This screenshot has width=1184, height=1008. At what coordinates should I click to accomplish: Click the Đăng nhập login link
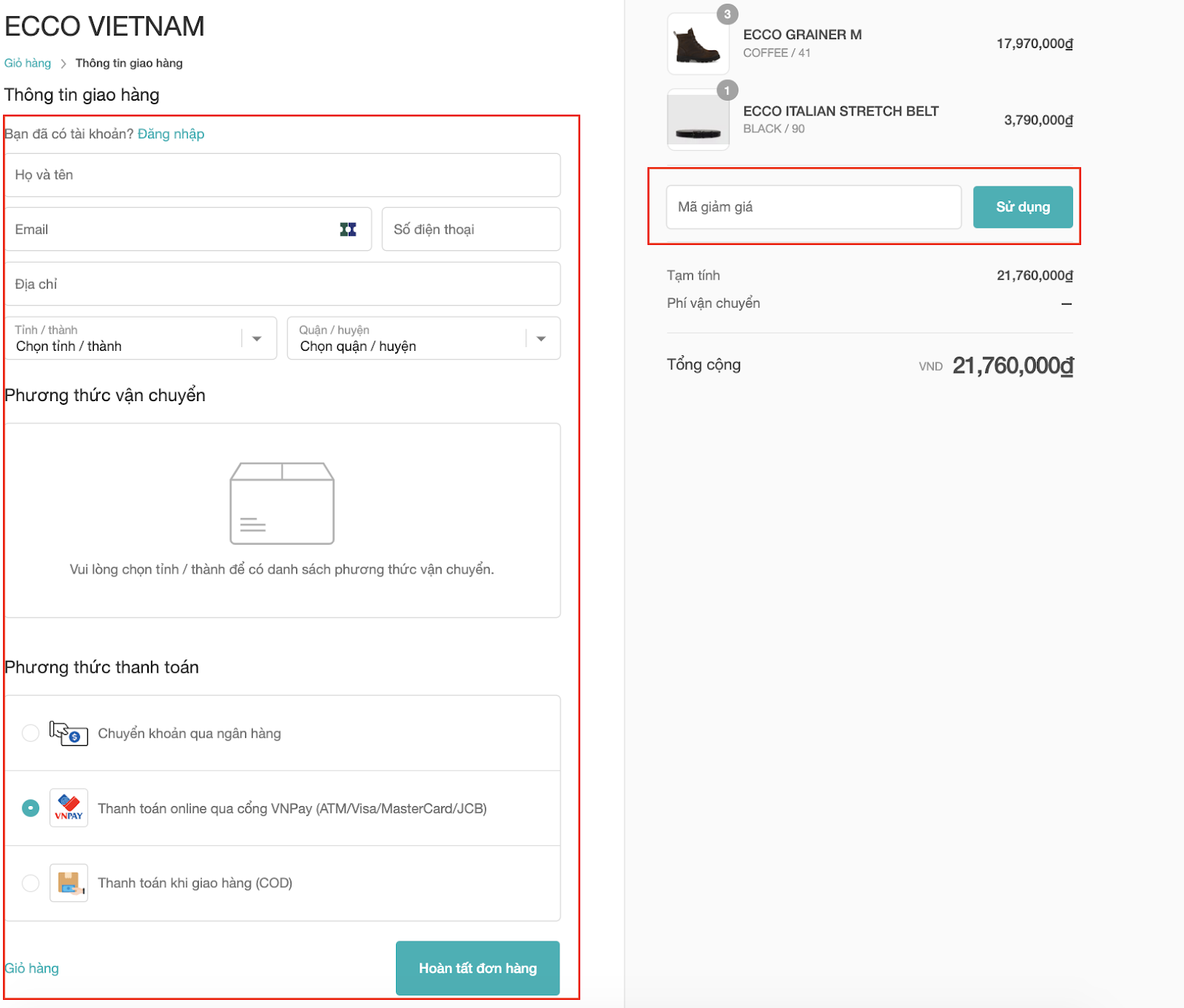pyautogui.click(x=171, y=134)
